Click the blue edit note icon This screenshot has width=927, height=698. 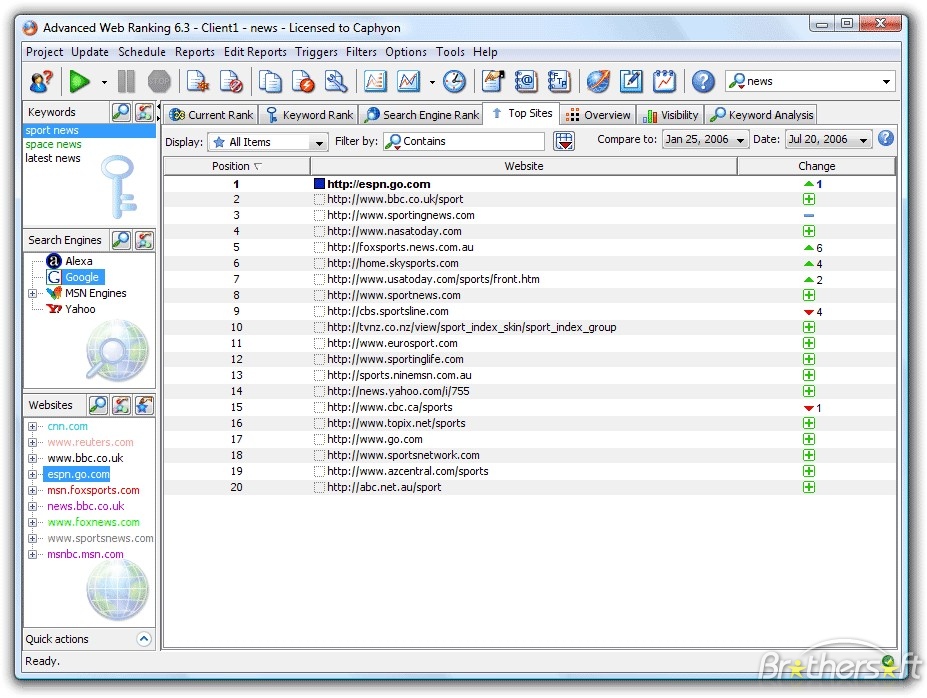coord(631,82)
